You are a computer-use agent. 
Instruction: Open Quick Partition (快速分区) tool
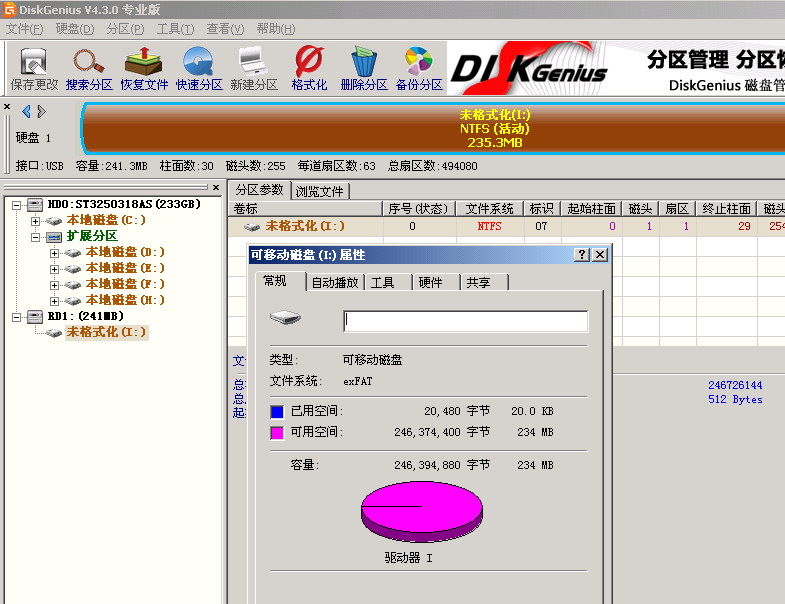point(199,69)
